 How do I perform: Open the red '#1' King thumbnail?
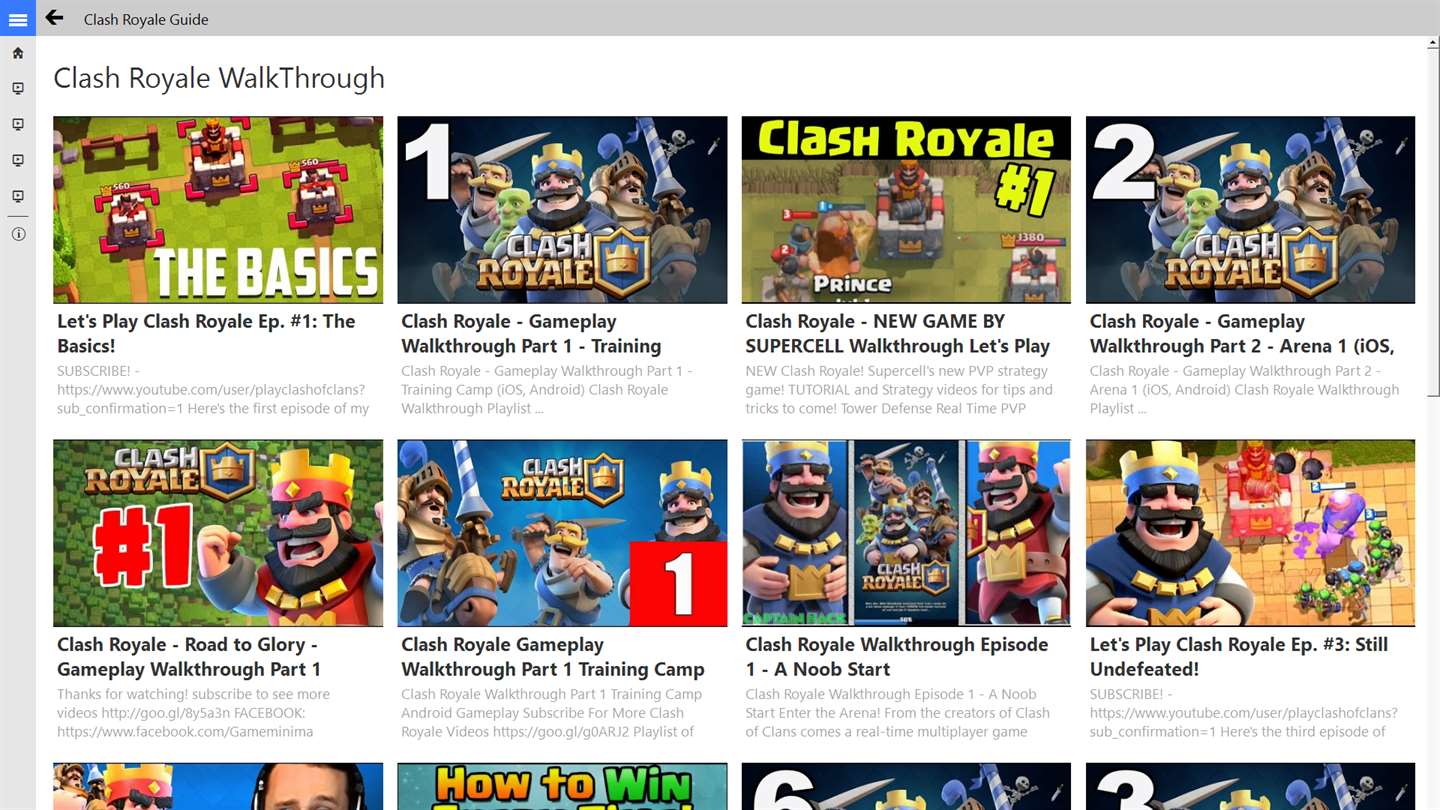click(218, 533)
